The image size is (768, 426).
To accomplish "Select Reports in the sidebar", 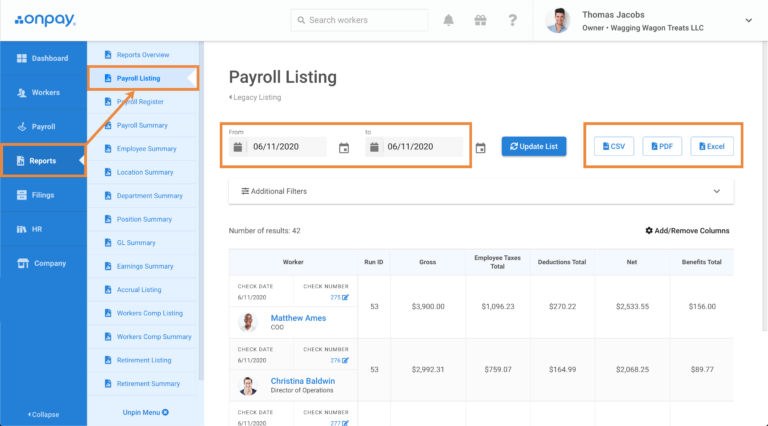I will 44,161.
